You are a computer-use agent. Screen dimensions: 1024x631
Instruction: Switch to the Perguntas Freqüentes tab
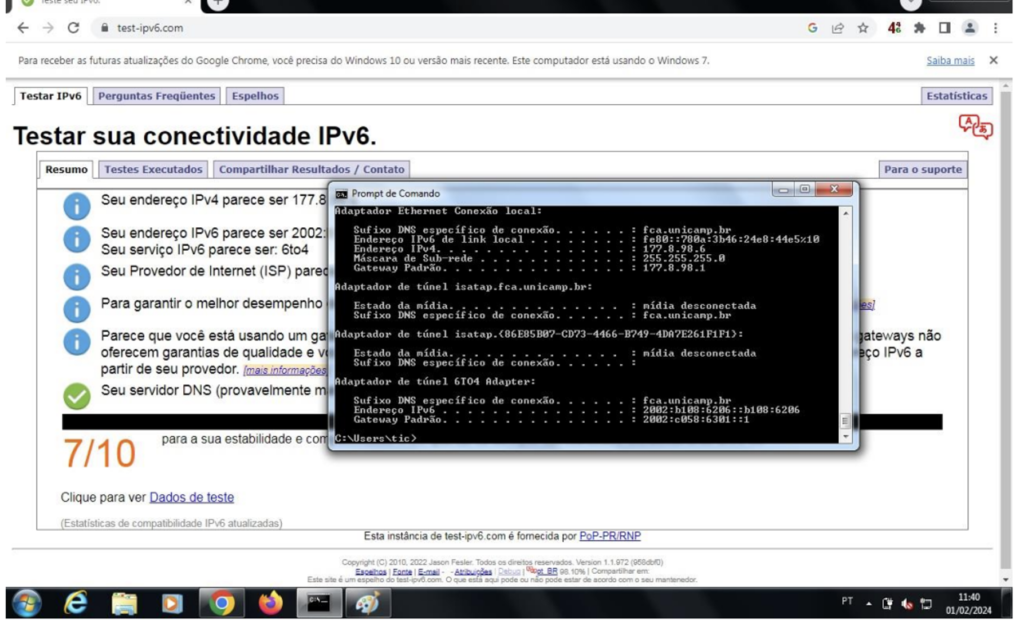pyautogui.click(x=156, y=96)
